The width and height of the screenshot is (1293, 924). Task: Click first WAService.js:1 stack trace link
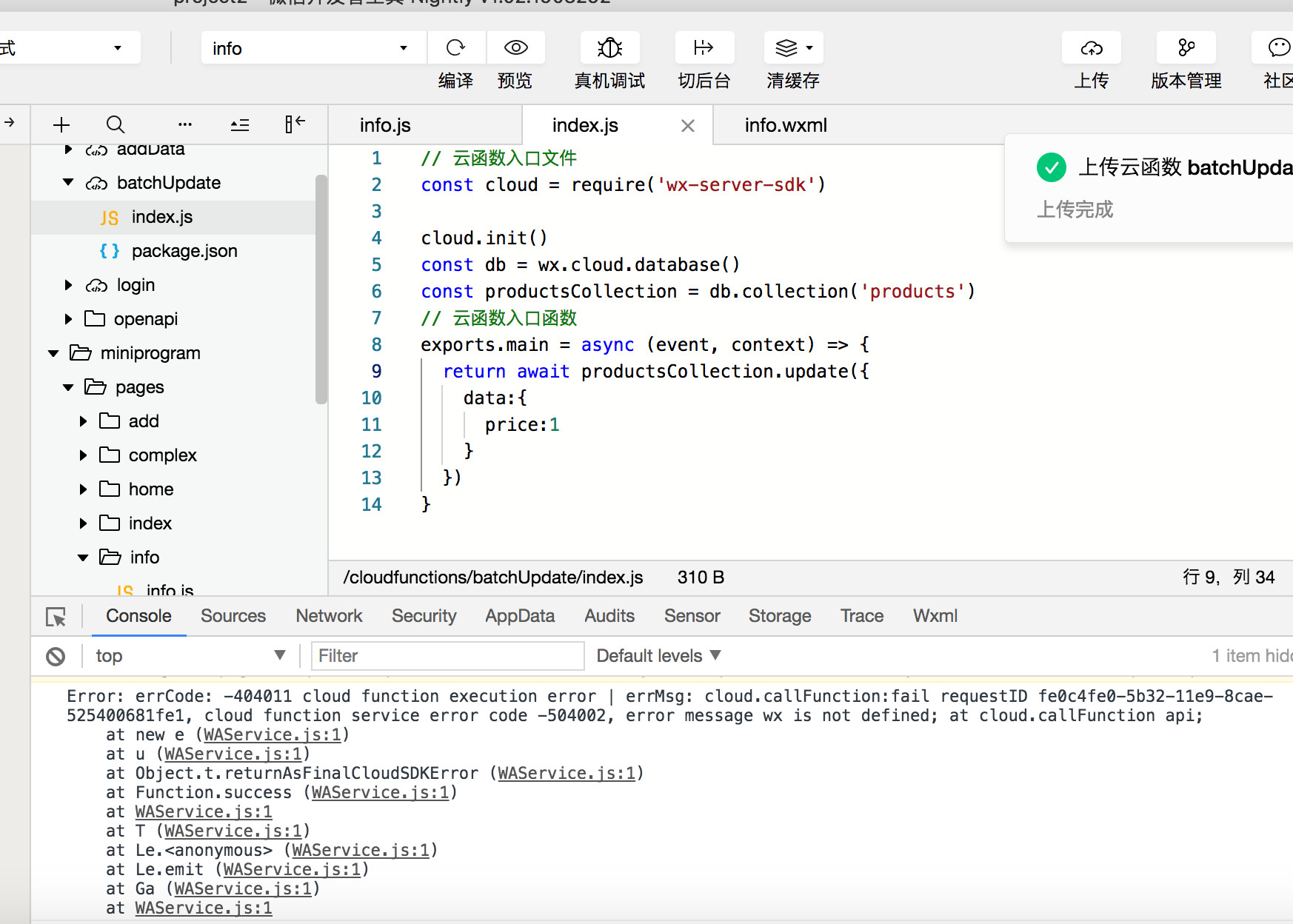272,734
